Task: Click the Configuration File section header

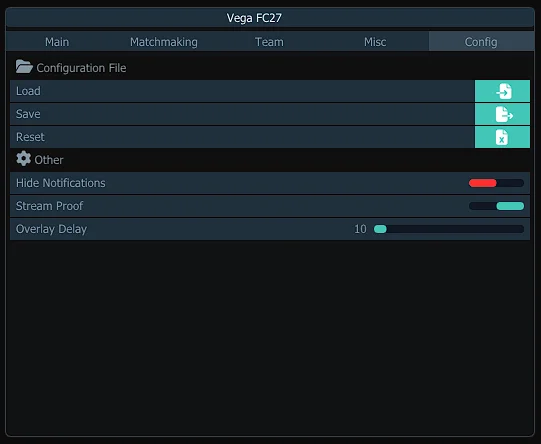Action: (x=81, y=68)
